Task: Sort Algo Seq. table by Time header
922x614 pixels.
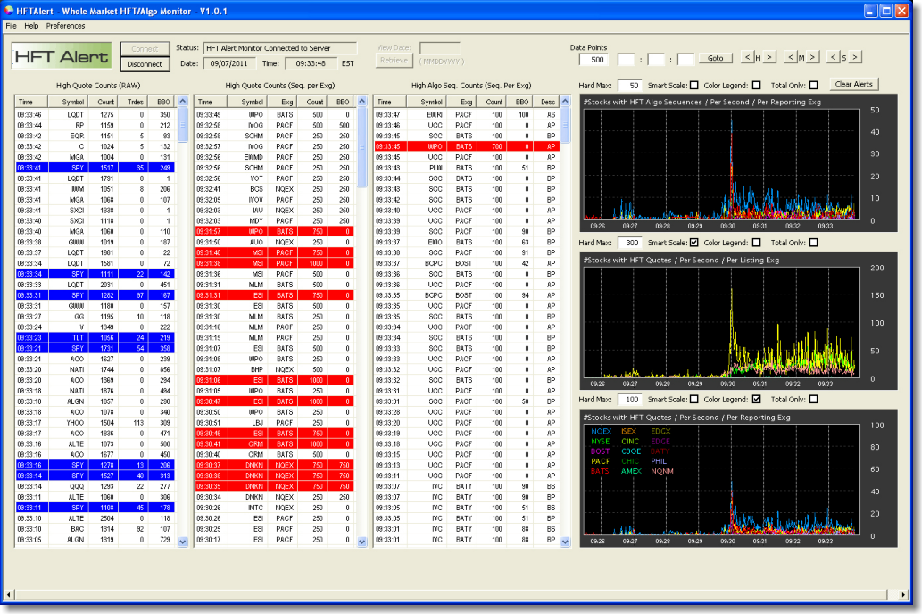Action: [389, 102]
